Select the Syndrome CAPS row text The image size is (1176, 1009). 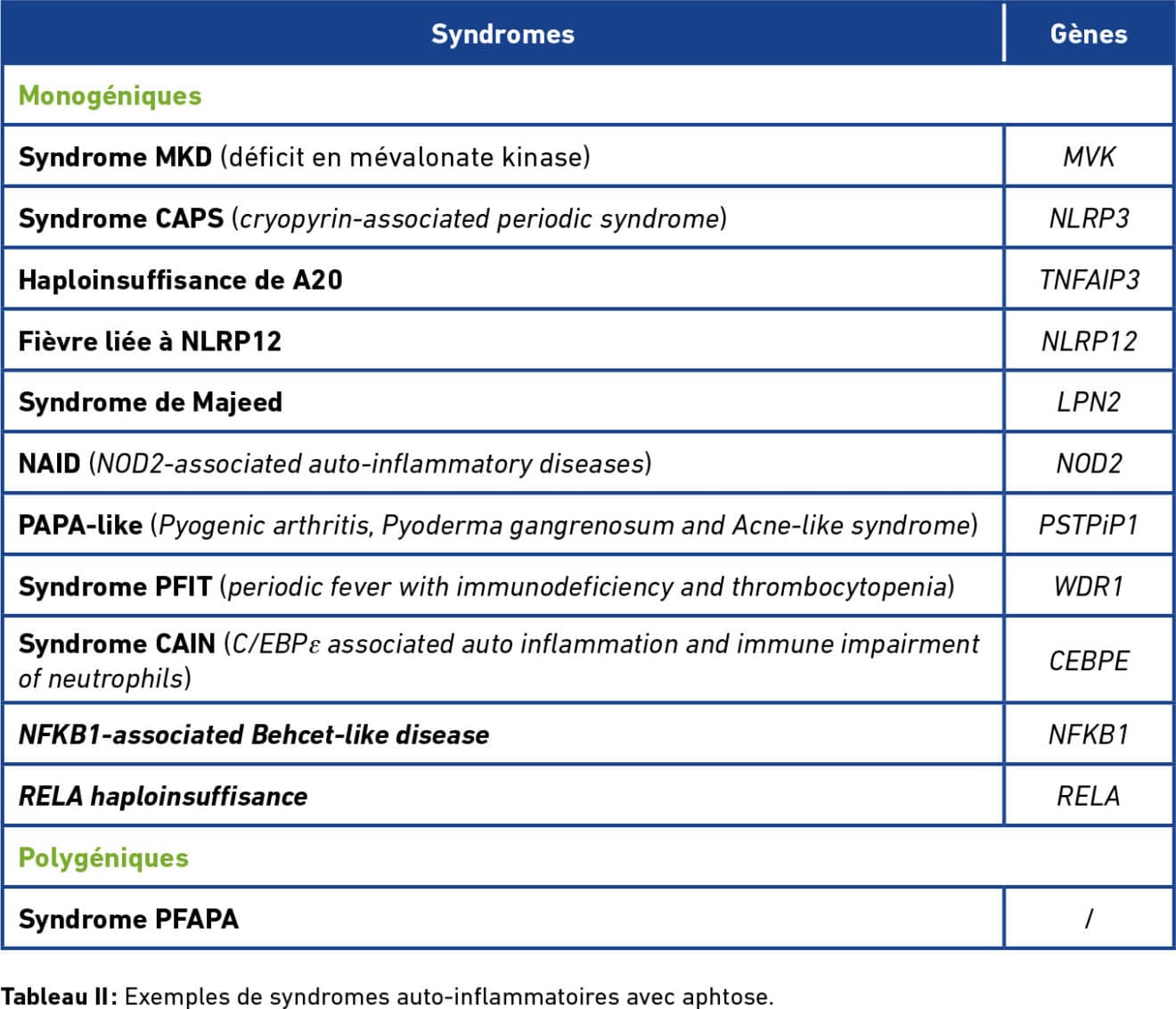point(372,218)
